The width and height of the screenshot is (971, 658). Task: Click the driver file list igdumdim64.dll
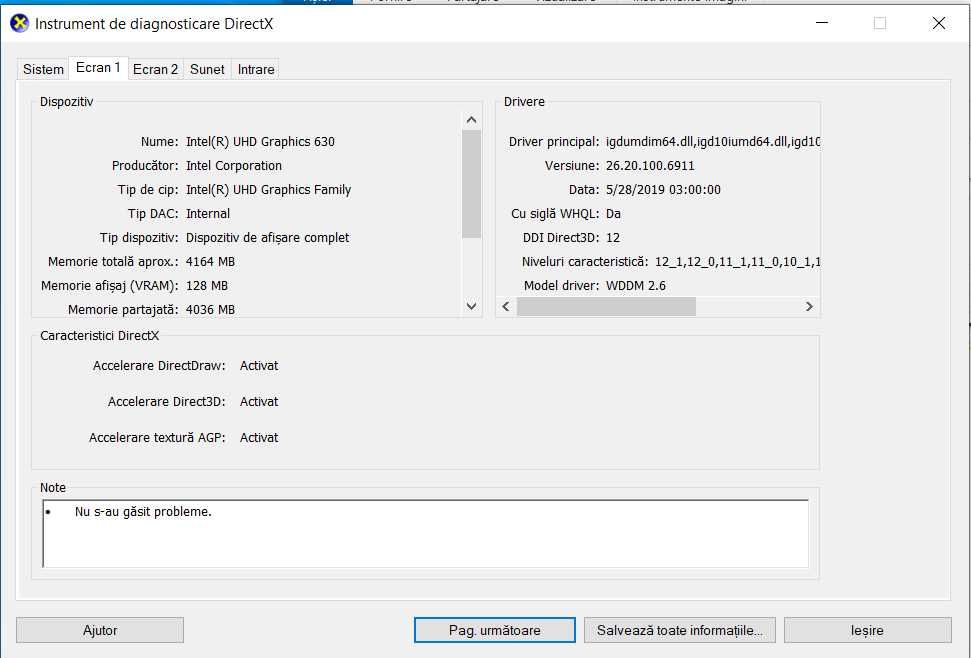tap(713, 142)
